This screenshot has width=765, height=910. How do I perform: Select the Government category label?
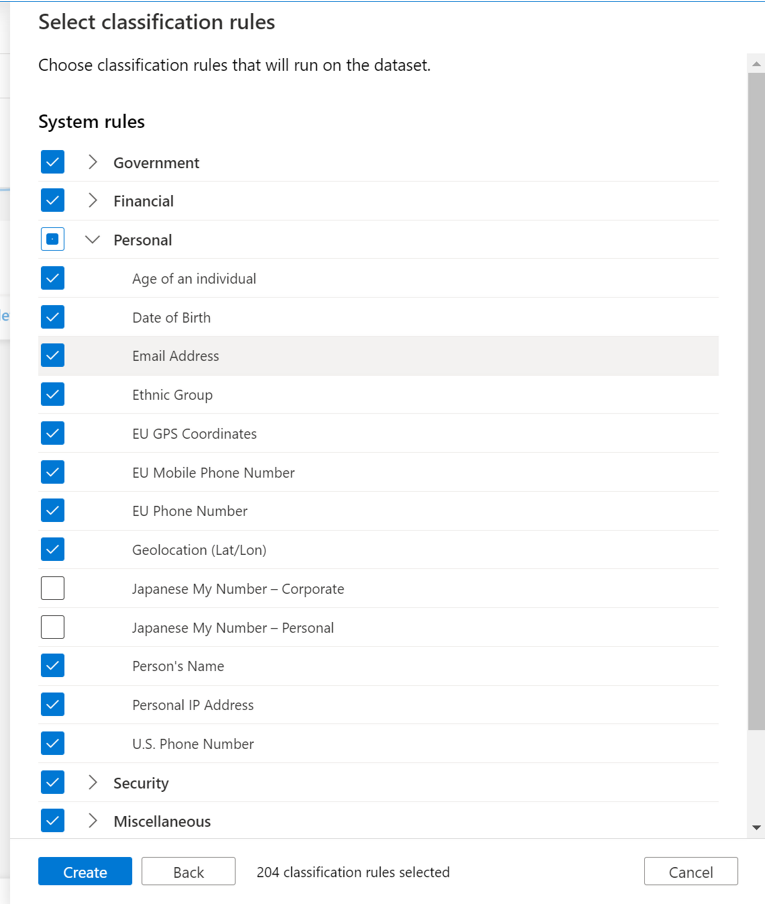click(x=156, y=163)
